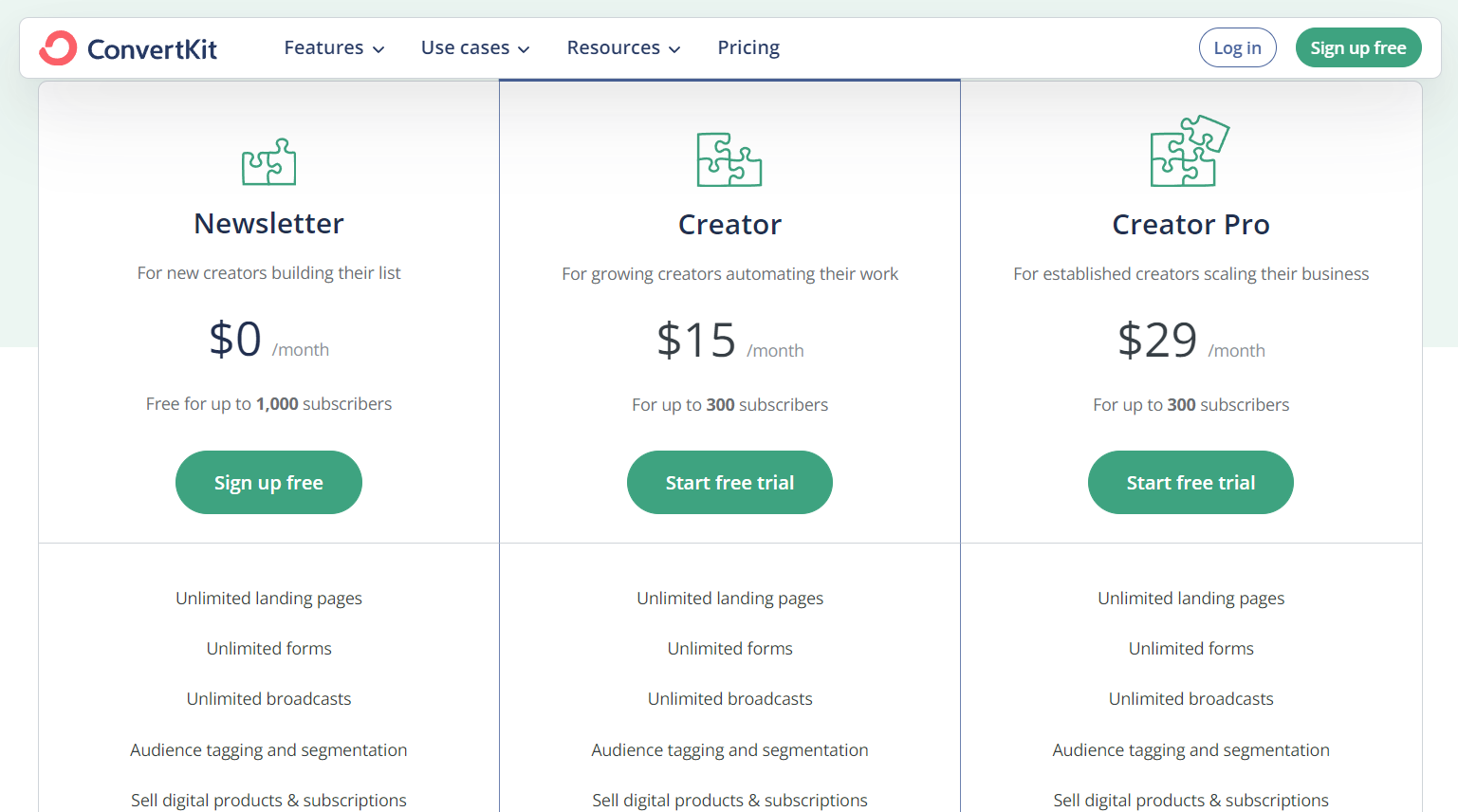Image resolution: width=1458 pixels, height=812 pixels.
Task: Expand the Use cases dropdown chevron
Action: coord(524,49)
